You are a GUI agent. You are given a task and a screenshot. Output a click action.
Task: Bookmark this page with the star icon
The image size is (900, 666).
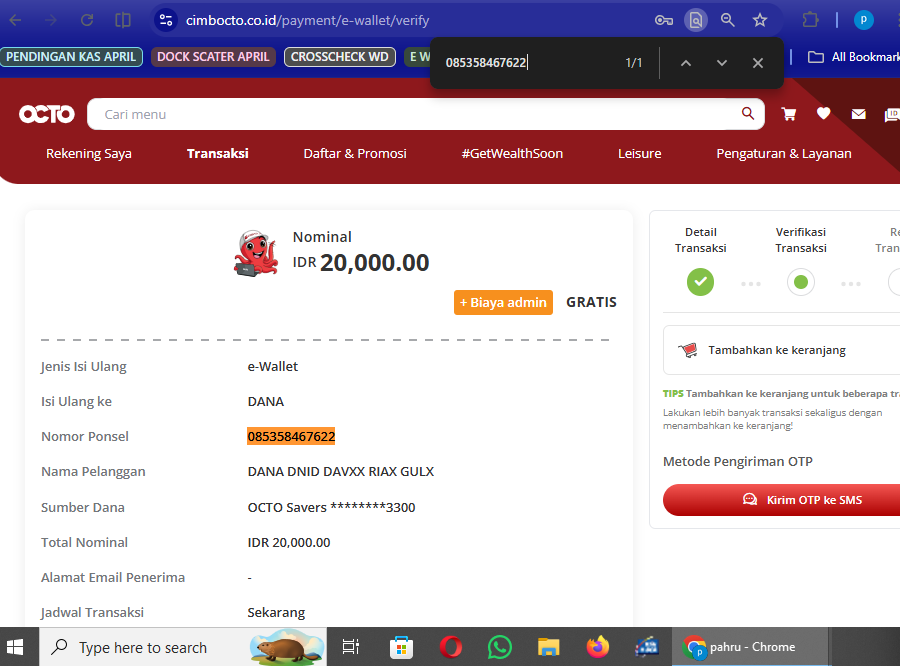coord(760,21)
